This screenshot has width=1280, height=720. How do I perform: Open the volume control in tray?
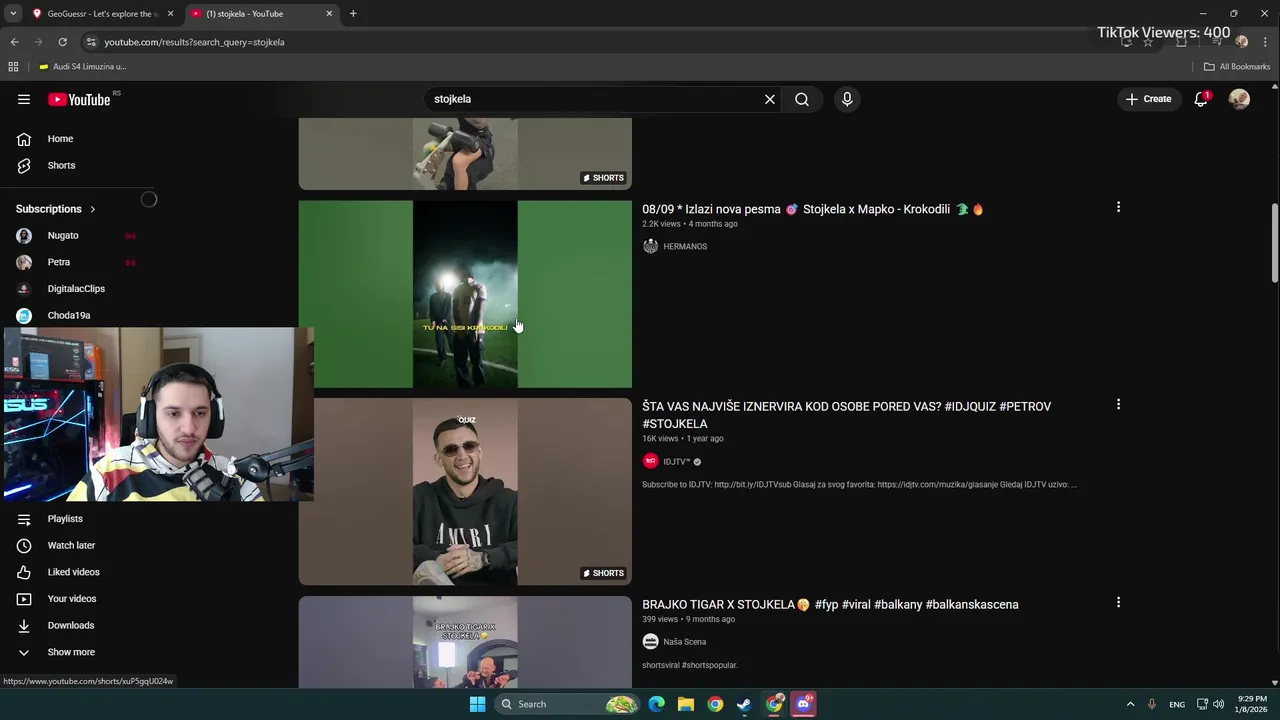1218,704
